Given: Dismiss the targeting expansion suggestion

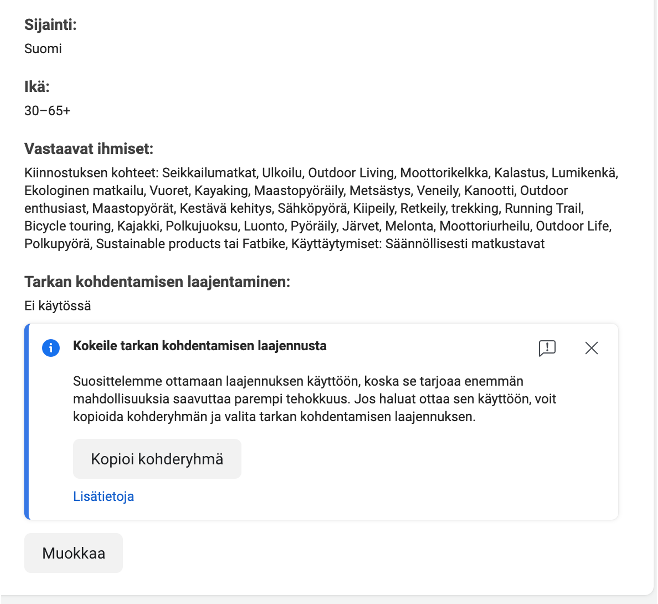Looking at the screenshot, I should tap(591, 348).
